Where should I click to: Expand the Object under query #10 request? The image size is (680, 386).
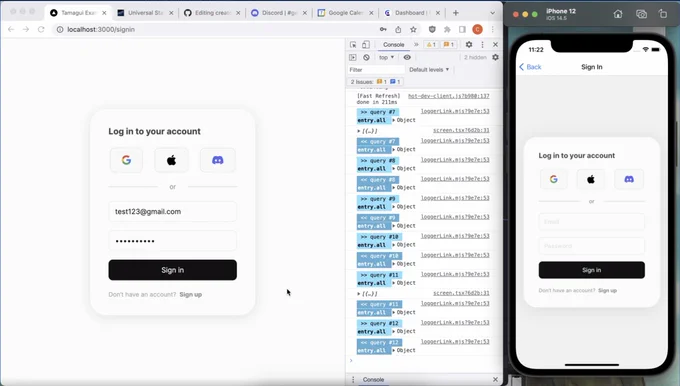tap(404, 245)
